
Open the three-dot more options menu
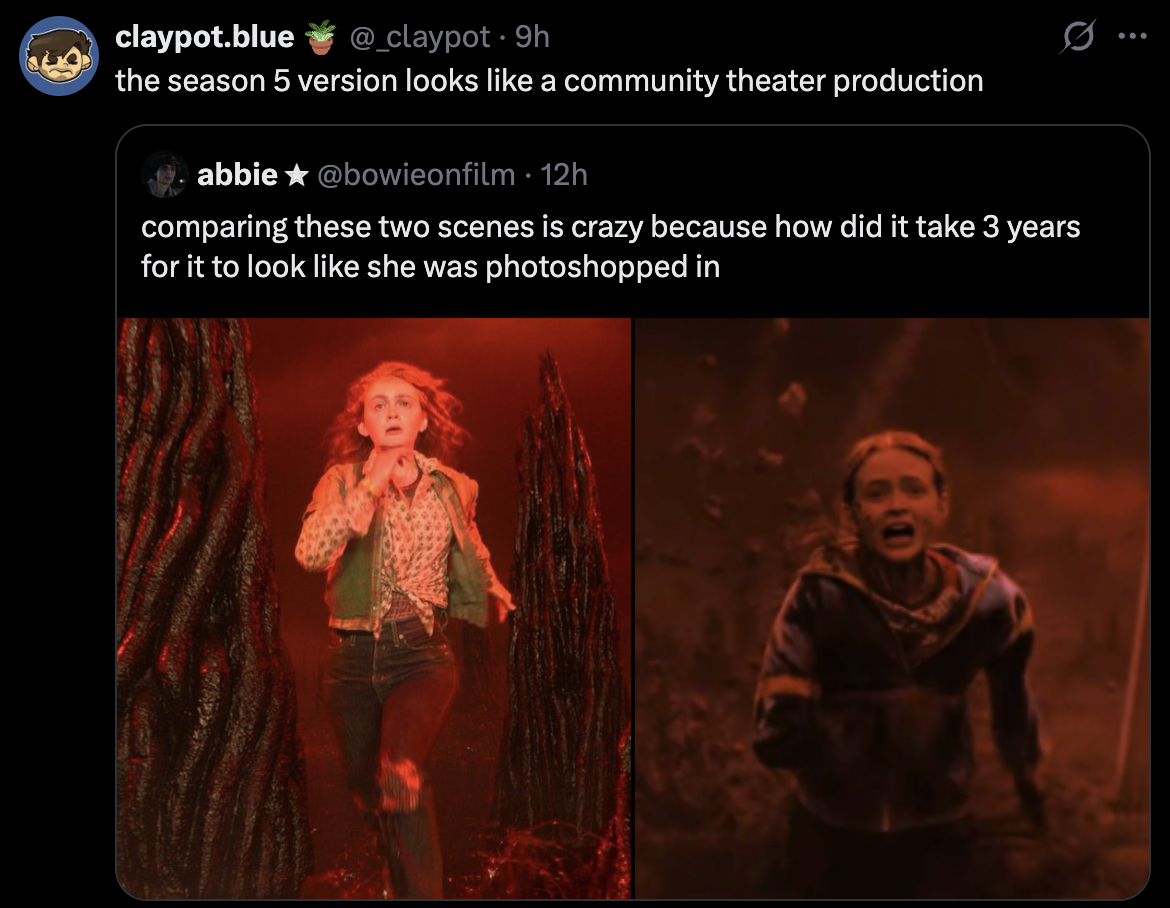[x=1133, y=36]
